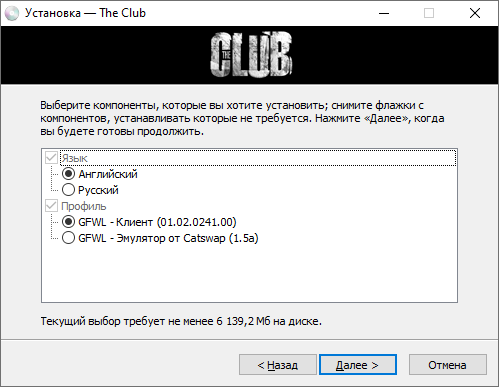The width and height of the screenshot is (499, 387).
Task: Close the installer window
Action: point(475,13)
